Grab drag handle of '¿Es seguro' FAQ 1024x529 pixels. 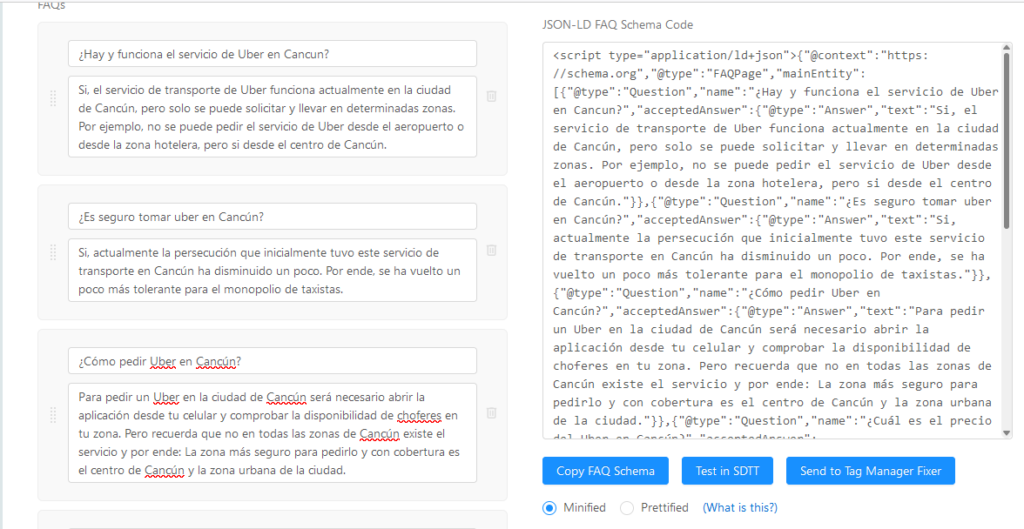pos(54,252)
